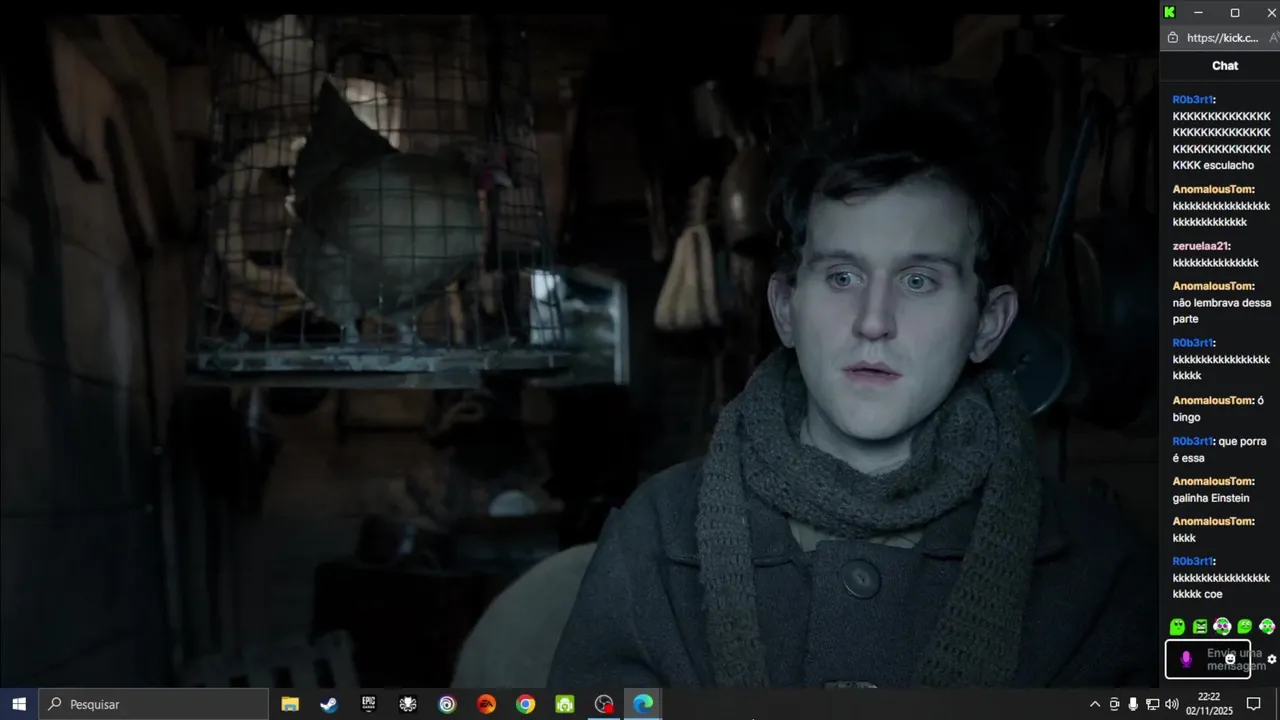The image size is (1280, 720).
Task: Open clock showing 22:22 02/11/2025
Action: point(1209,704)
